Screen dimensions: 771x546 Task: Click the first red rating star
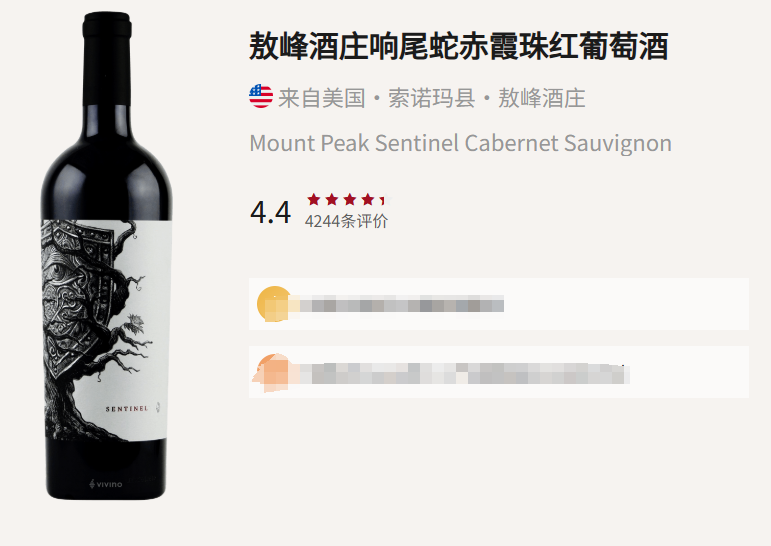pos(314,200)
